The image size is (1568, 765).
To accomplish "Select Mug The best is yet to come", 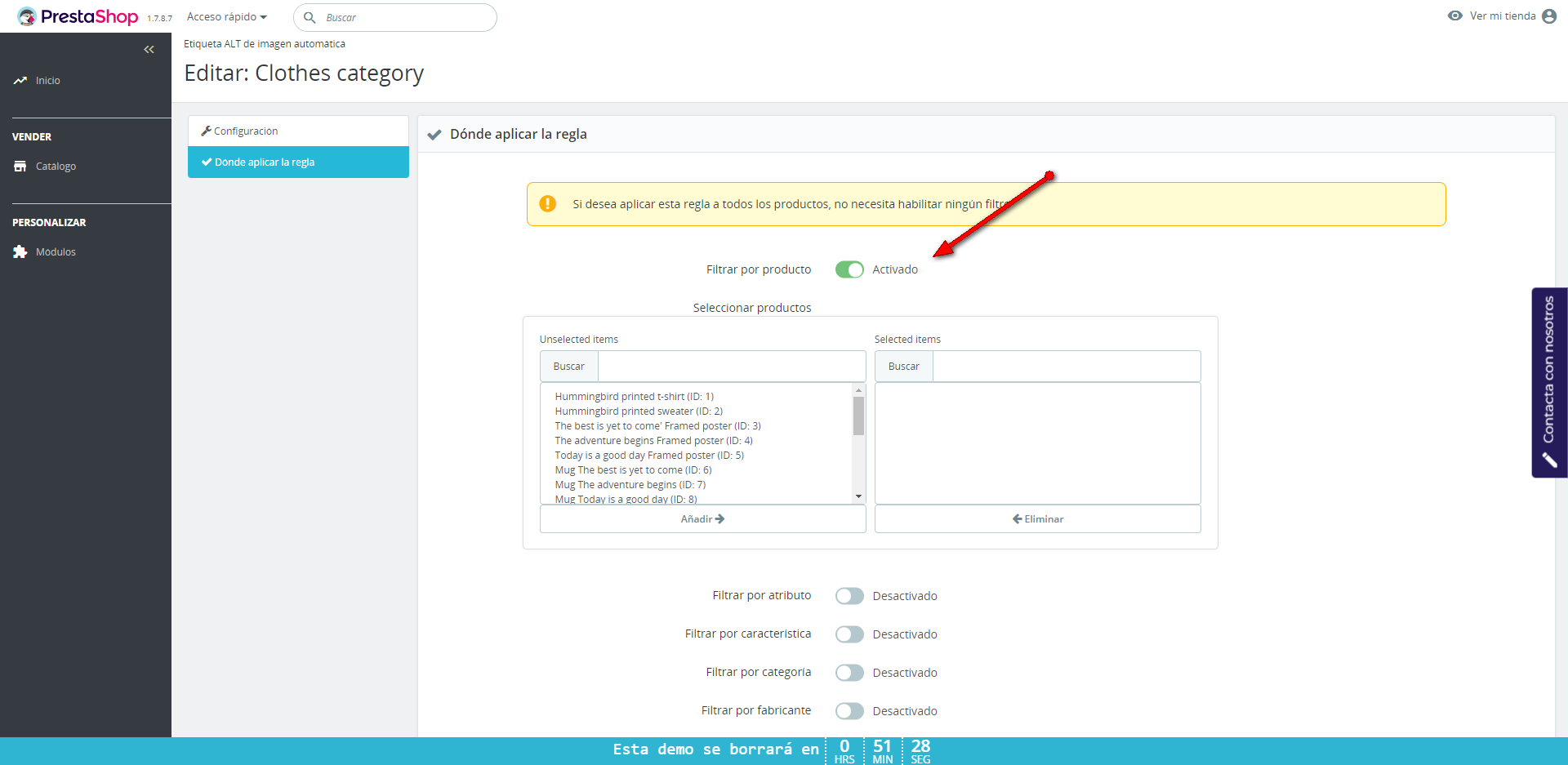I will tap(634, 470).
